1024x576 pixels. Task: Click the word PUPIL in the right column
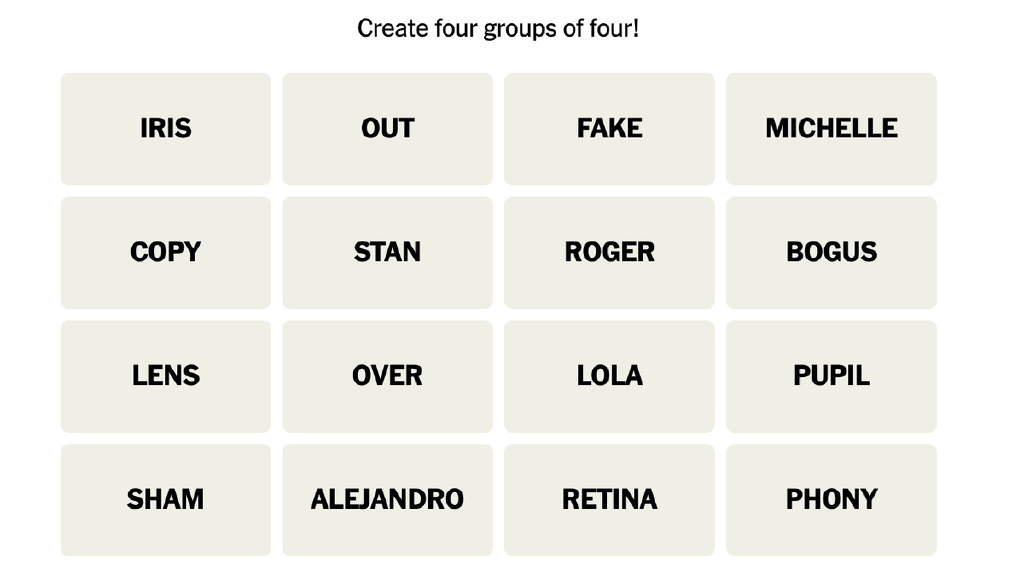[831, 376]
